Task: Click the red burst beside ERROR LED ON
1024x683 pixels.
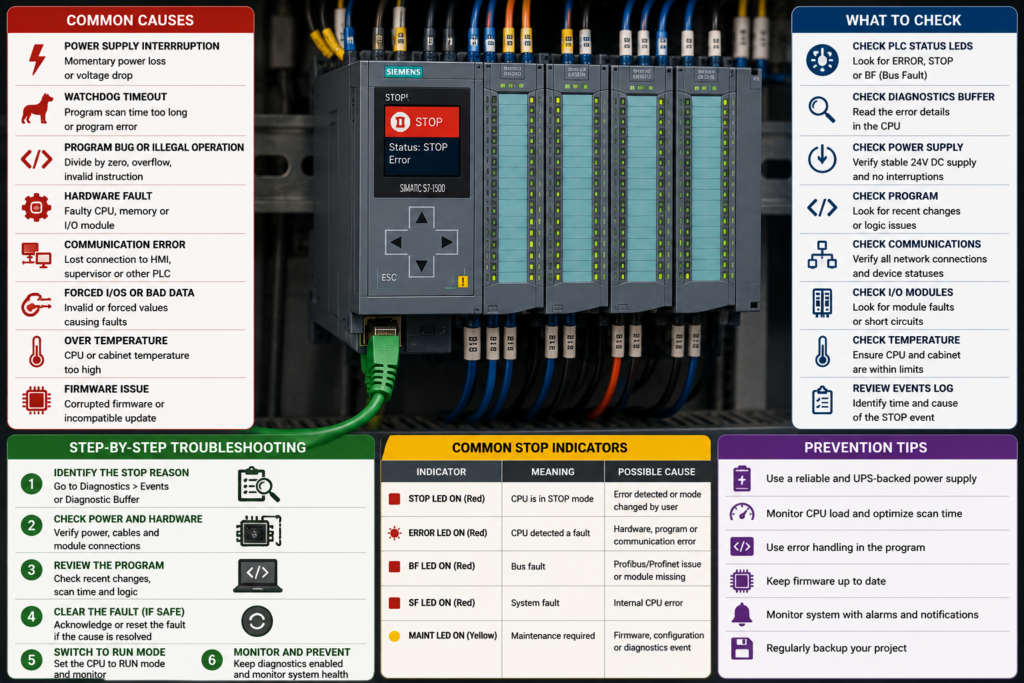Action: click(x=394, y=533)
